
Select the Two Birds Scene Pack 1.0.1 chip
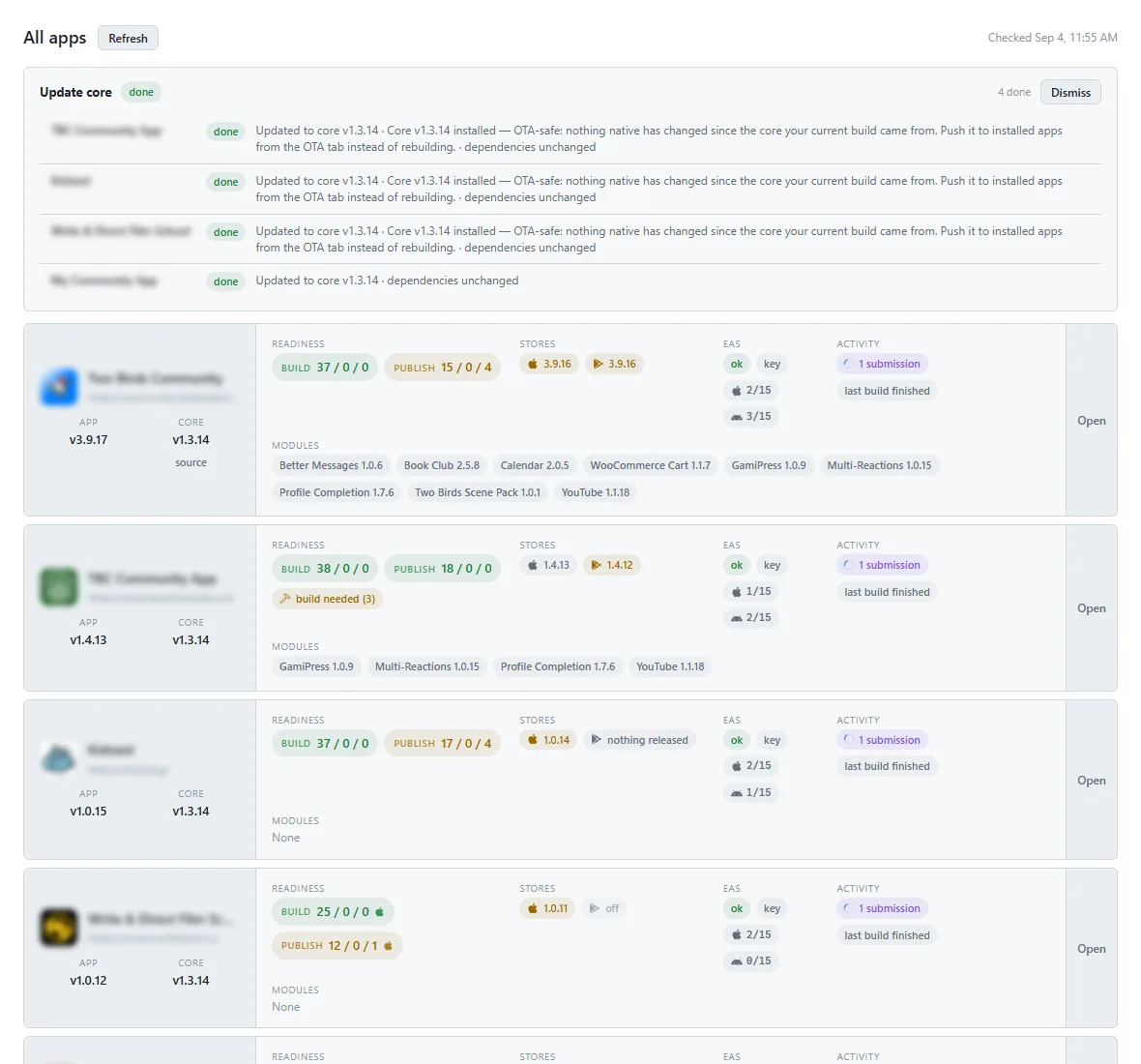[478, 492]
